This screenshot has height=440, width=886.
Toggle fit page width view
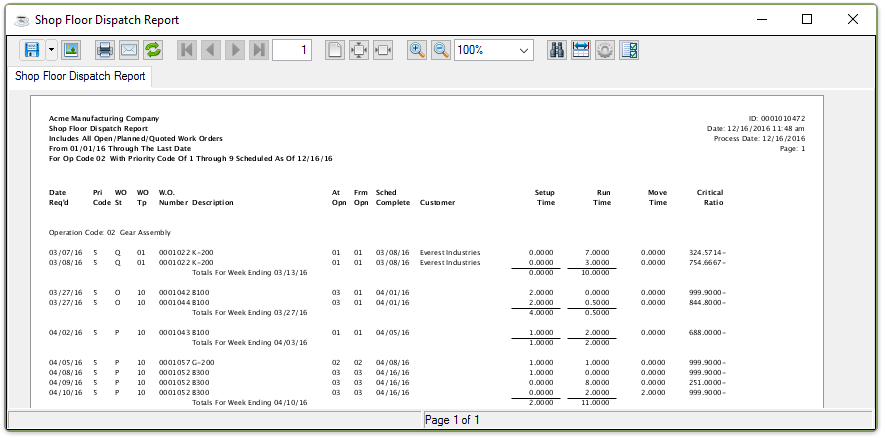[x=383, y=50]
